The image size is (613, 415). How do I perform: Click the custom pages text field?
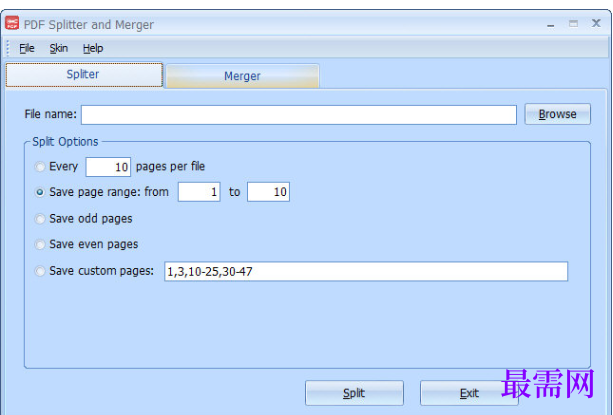coord(366,271)
